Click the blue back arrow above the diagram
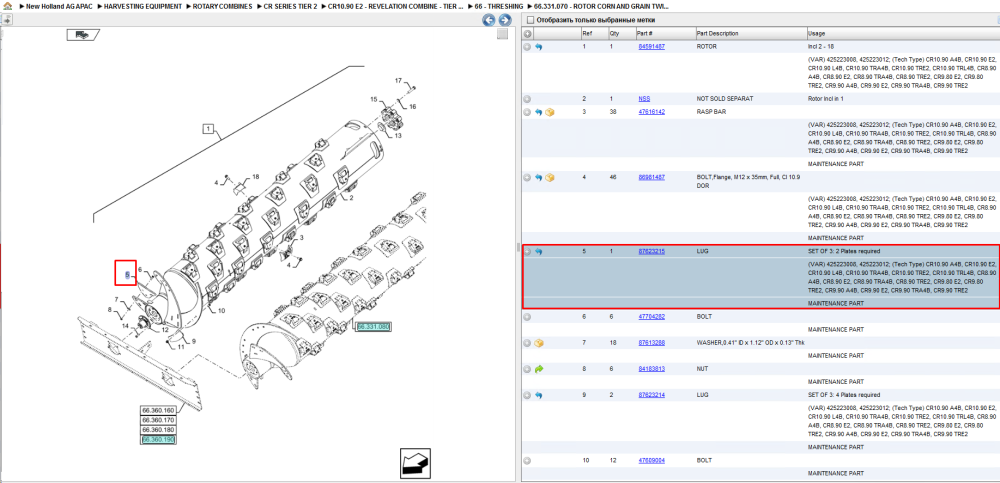This screenshot has height=483, width=1000. coord(489,20)
